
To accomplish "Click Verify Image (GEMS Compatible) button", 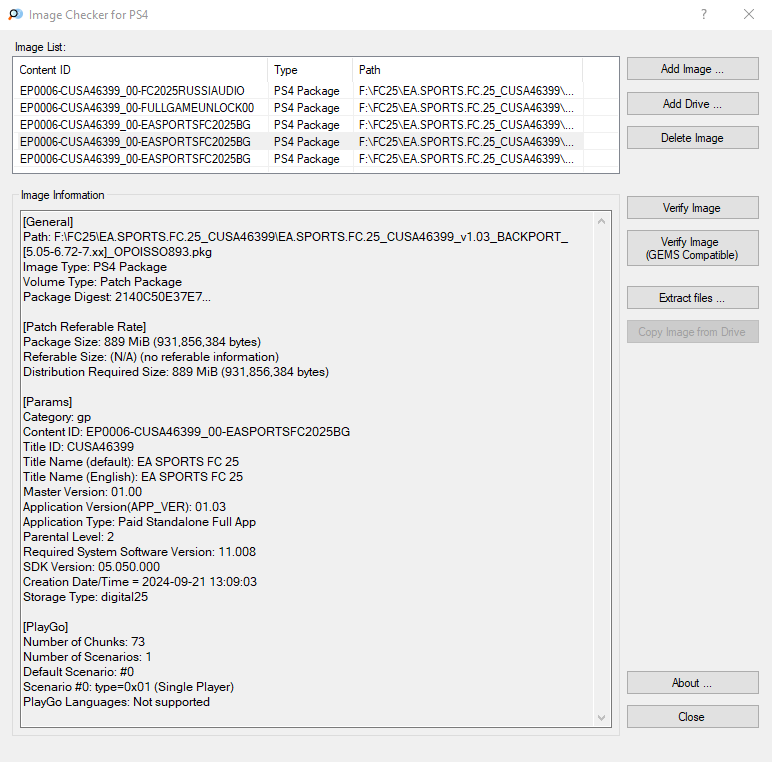I will tap(692, 248).
